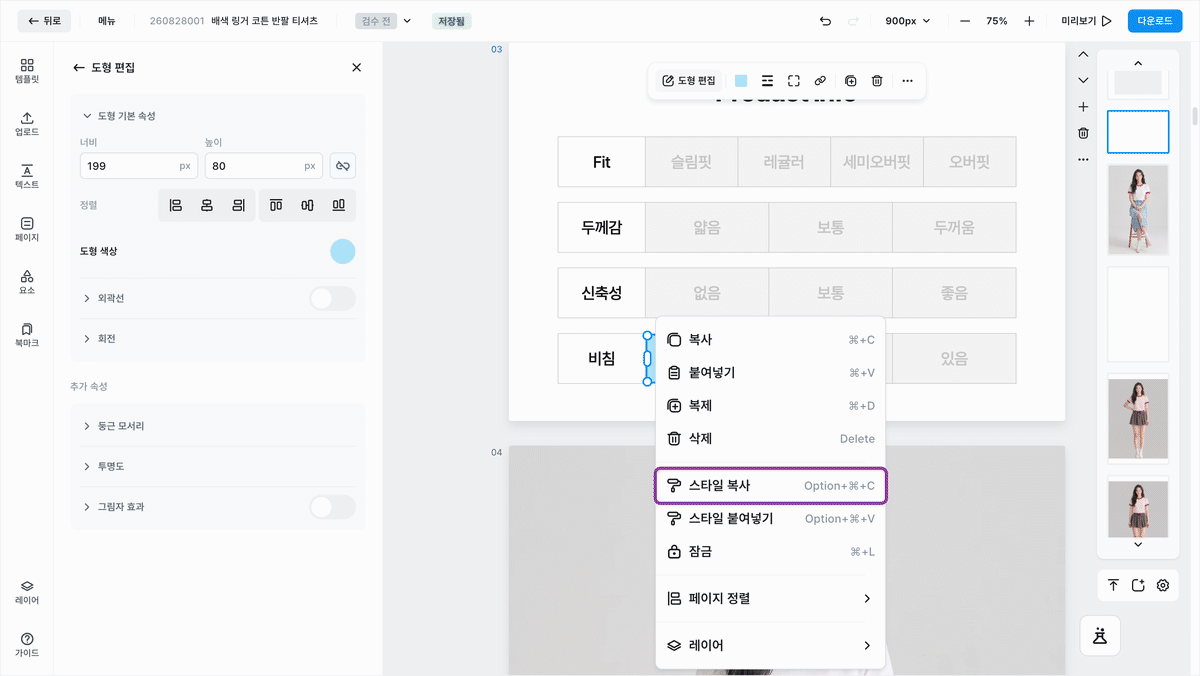
Task: Open line style icon in floating toolbar
Action: (x=767, y=81)
